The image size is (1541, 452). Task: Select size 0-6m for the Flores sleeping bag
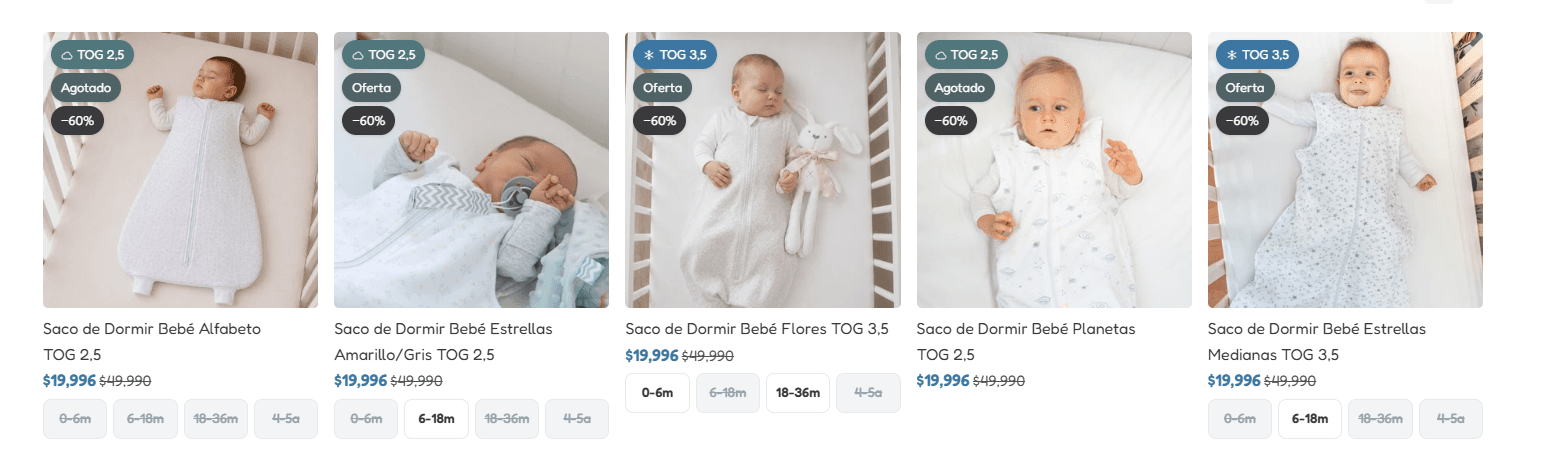tap(657, 393)
